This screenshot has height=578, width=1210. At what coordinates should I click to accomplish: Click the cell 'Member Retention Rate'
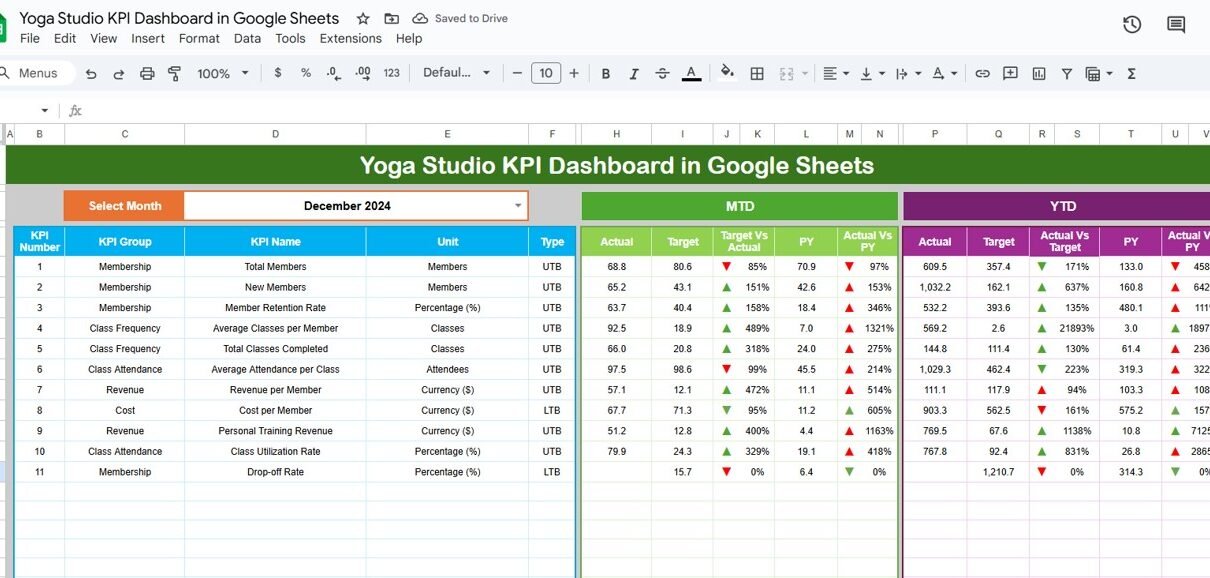tap(275, 308)
